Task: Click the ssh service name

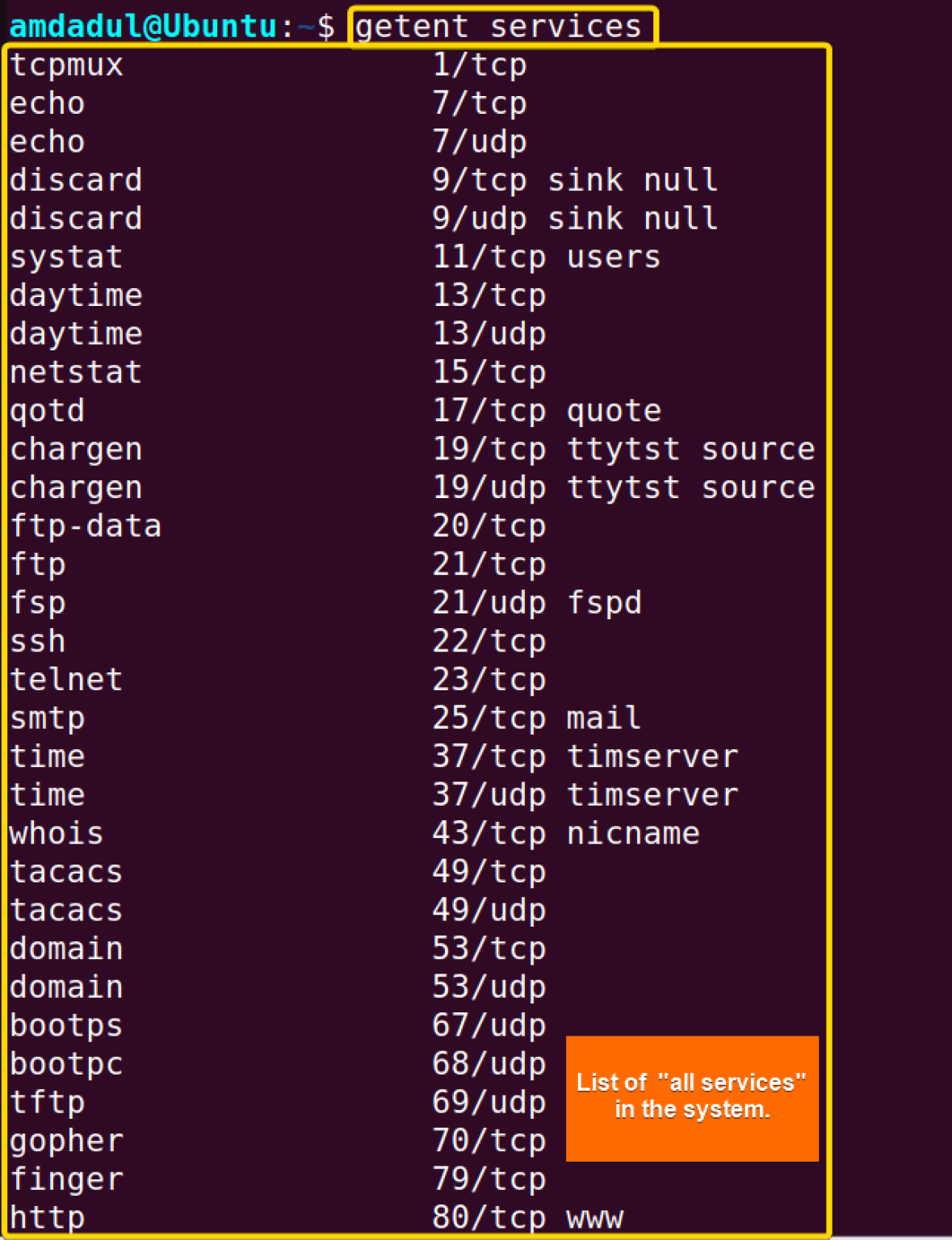Action: click(37, 642)
